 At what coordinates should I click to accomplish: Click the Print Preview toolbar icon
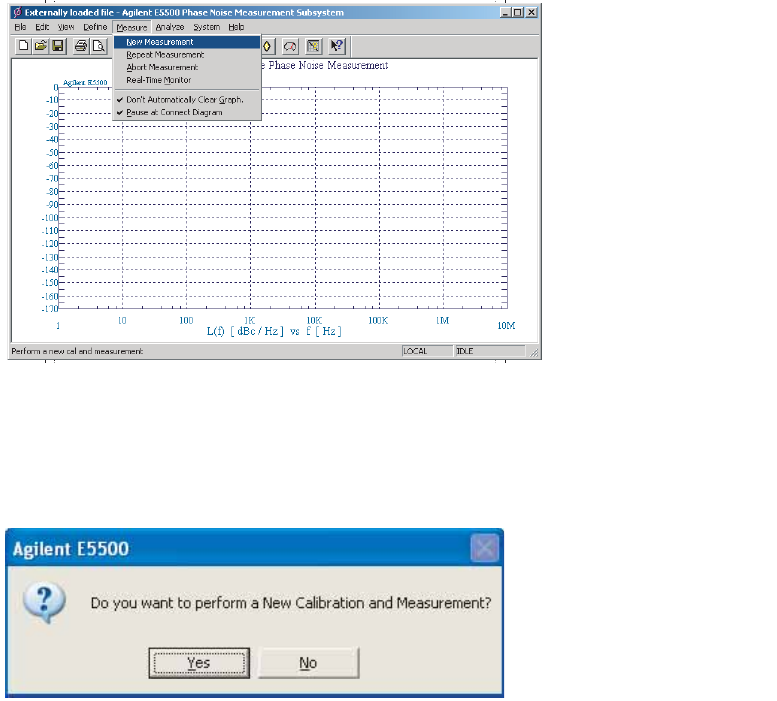click(99, 46)
